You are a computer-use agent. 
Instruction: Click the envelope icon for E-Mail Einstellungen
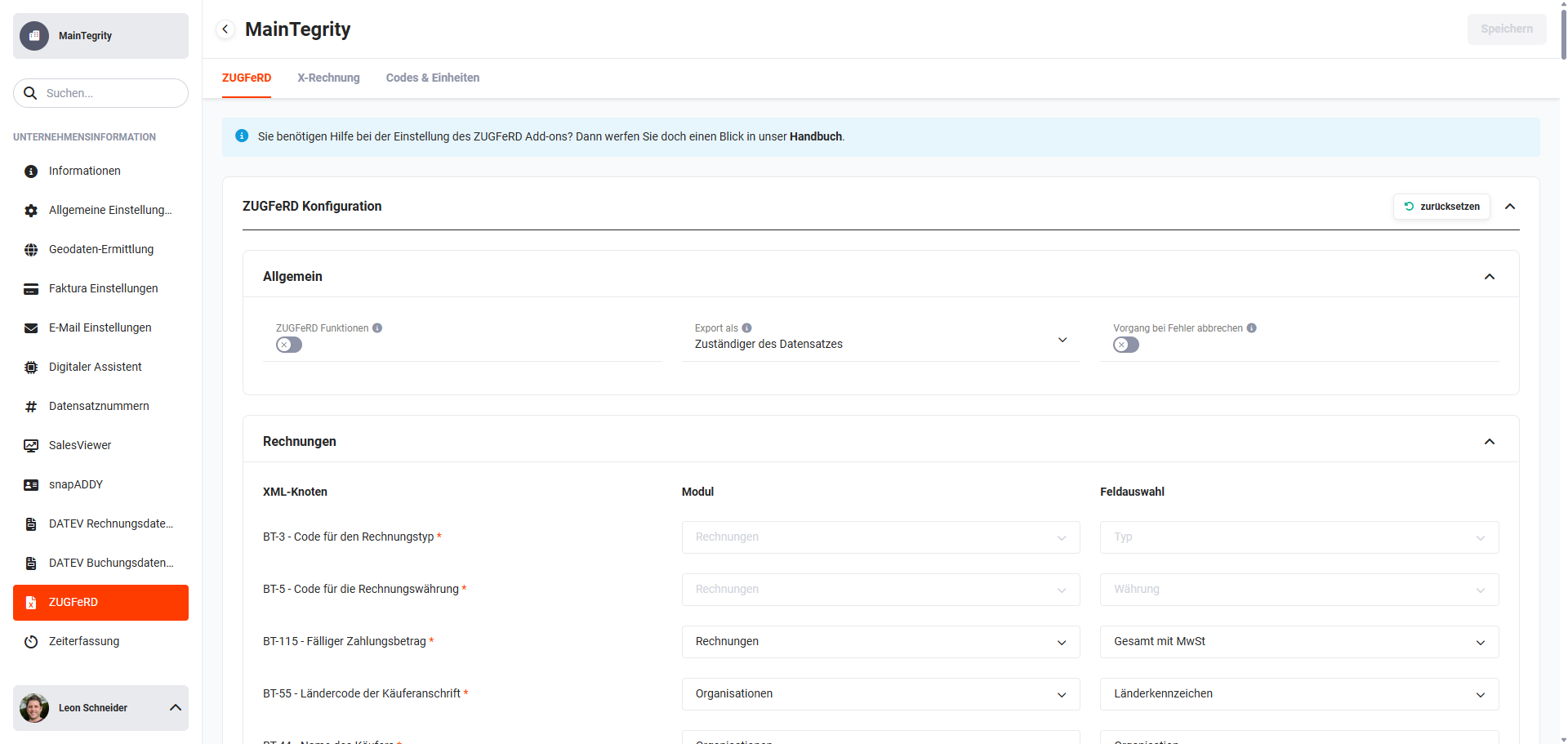pyautogui.click(x=31, y=328)
